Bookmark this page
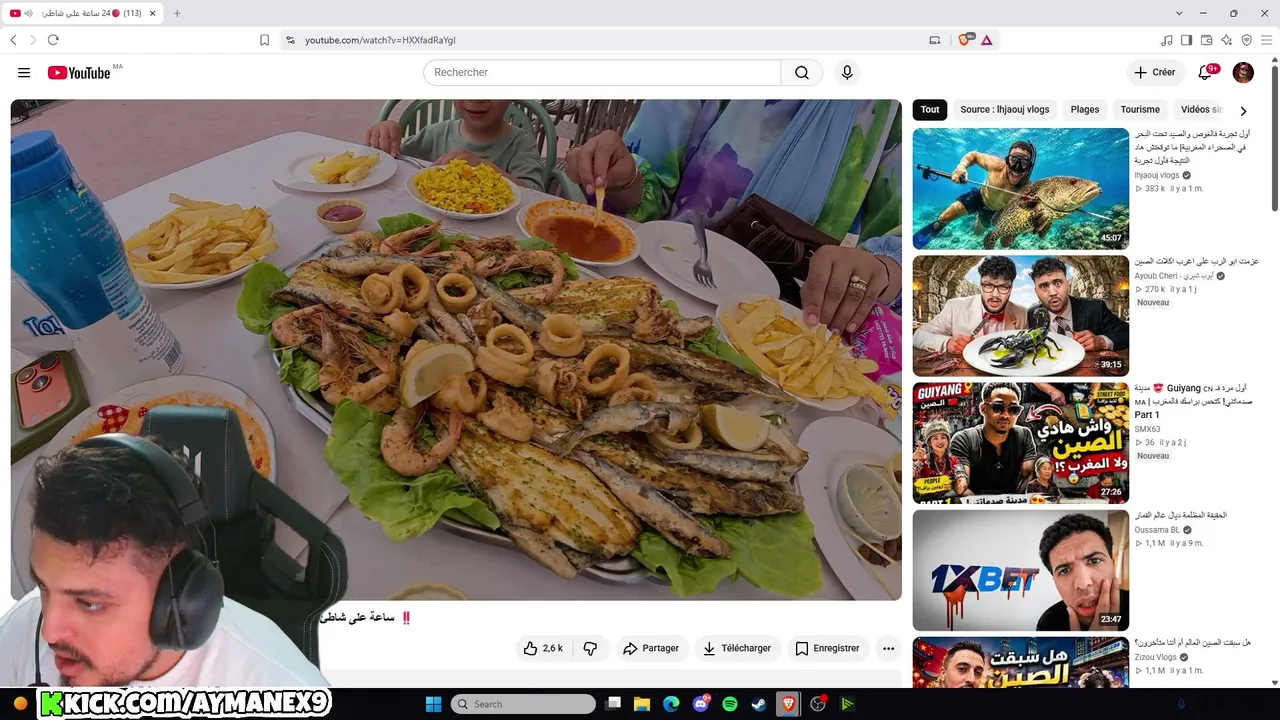The image size is (1280, 720). (264, 40)
